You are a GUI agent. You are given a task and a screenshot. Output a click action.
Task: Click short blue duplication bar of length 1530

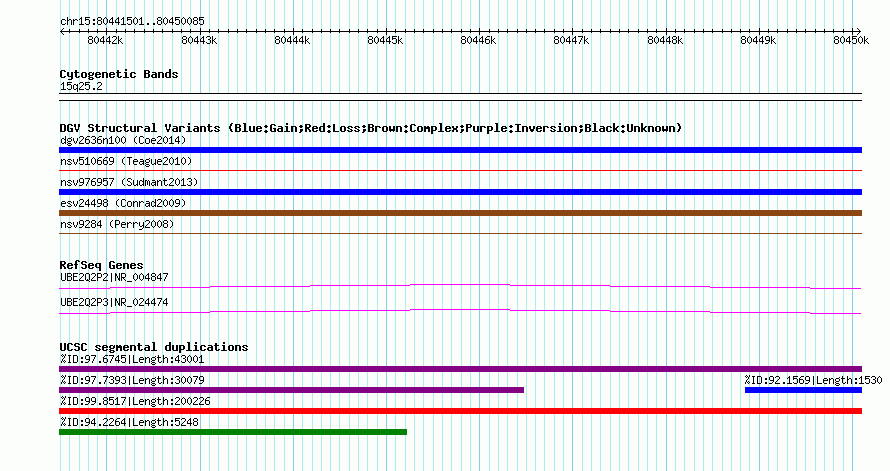803,390
